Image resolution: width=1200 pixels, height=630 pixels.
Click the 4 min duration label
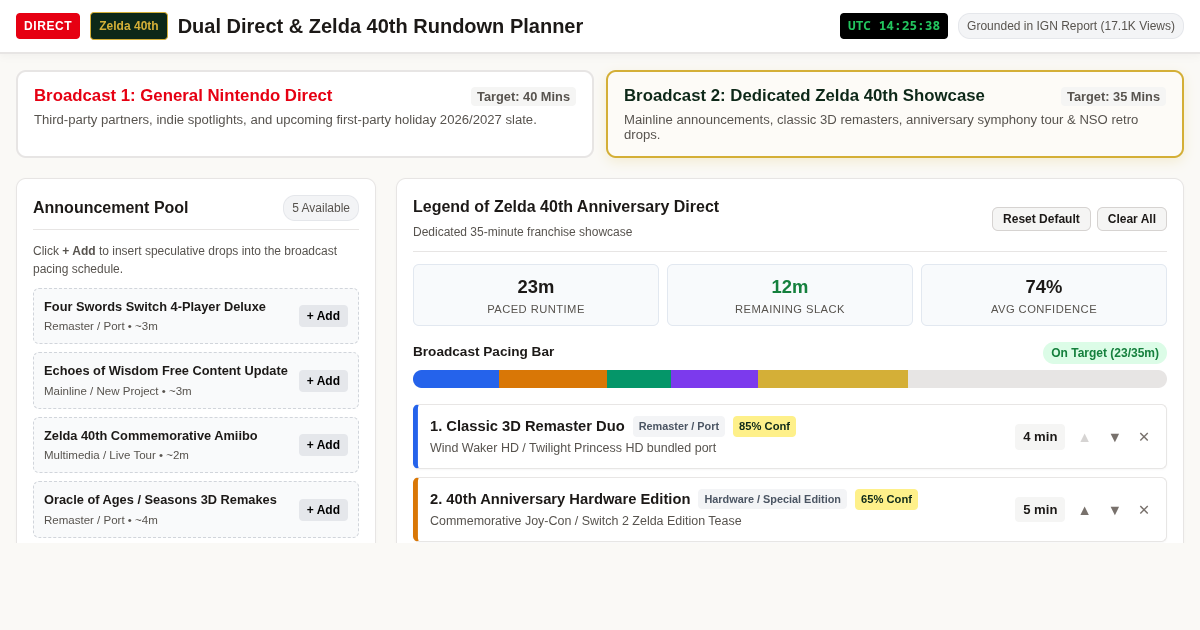point(1040,437)
